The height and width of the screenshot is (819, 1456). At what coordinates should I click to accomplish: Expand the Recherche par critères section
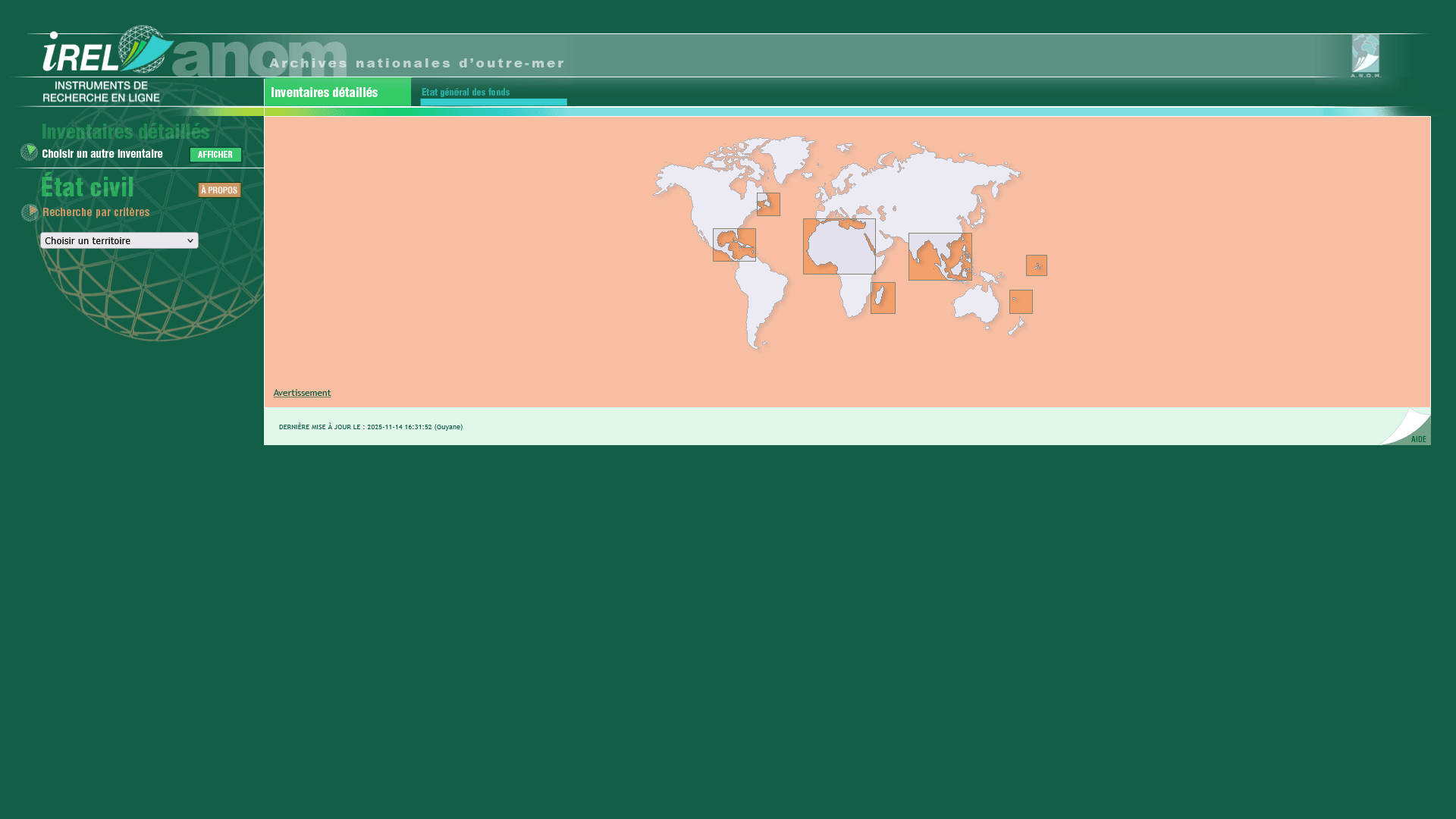click(96, 212)
